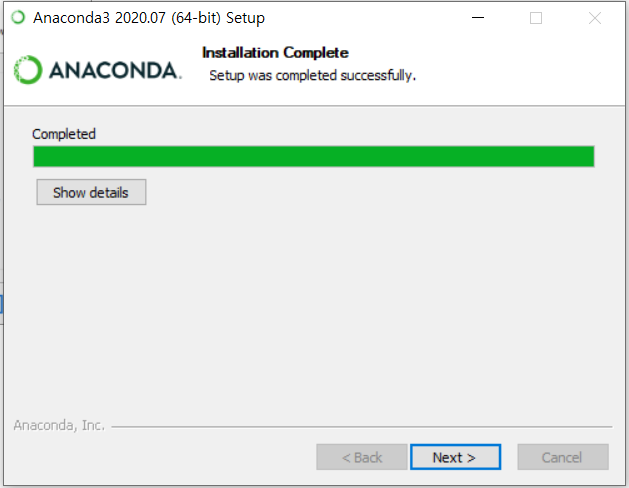This screenshot has width=629, height=488.
Task: Click the Anaconda icon in the title bar
Action: coord(18,18)
